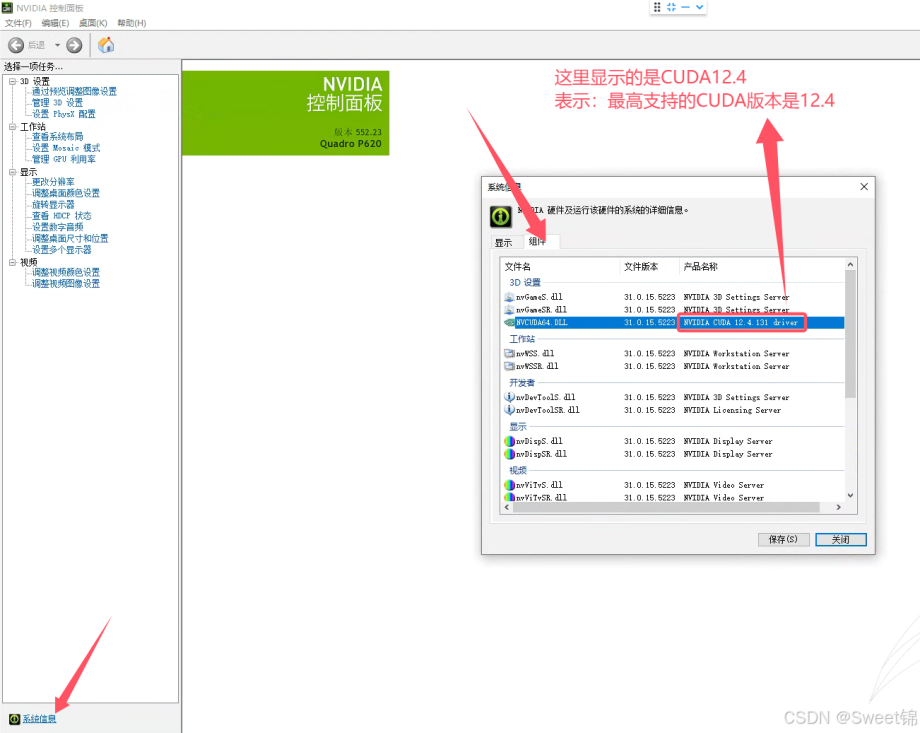Click the 保存(S) button

(783, 539)
